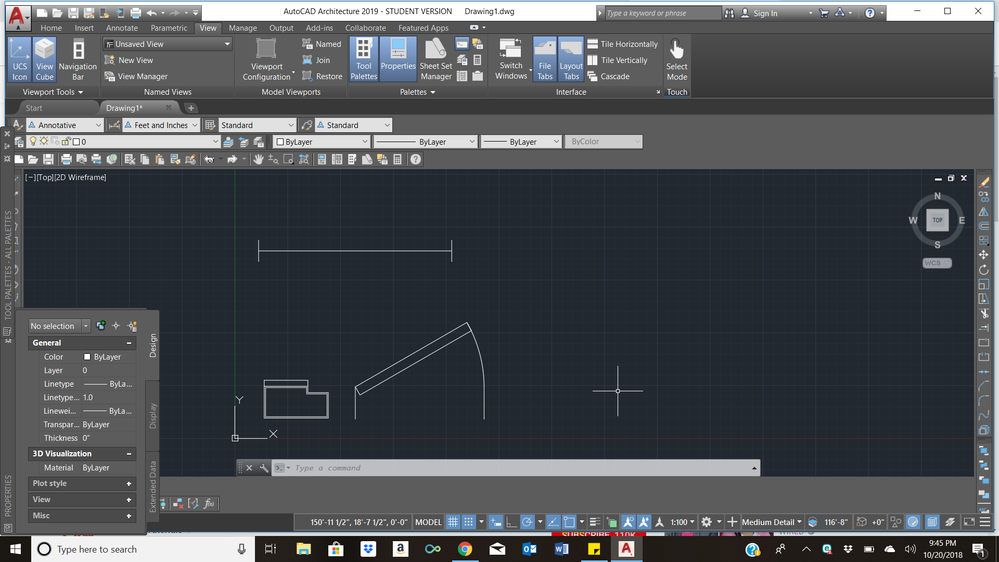The image size is (999, 562).
Task: Open the Navigation Bar ribbon button
Action: [x=78, y=59]
